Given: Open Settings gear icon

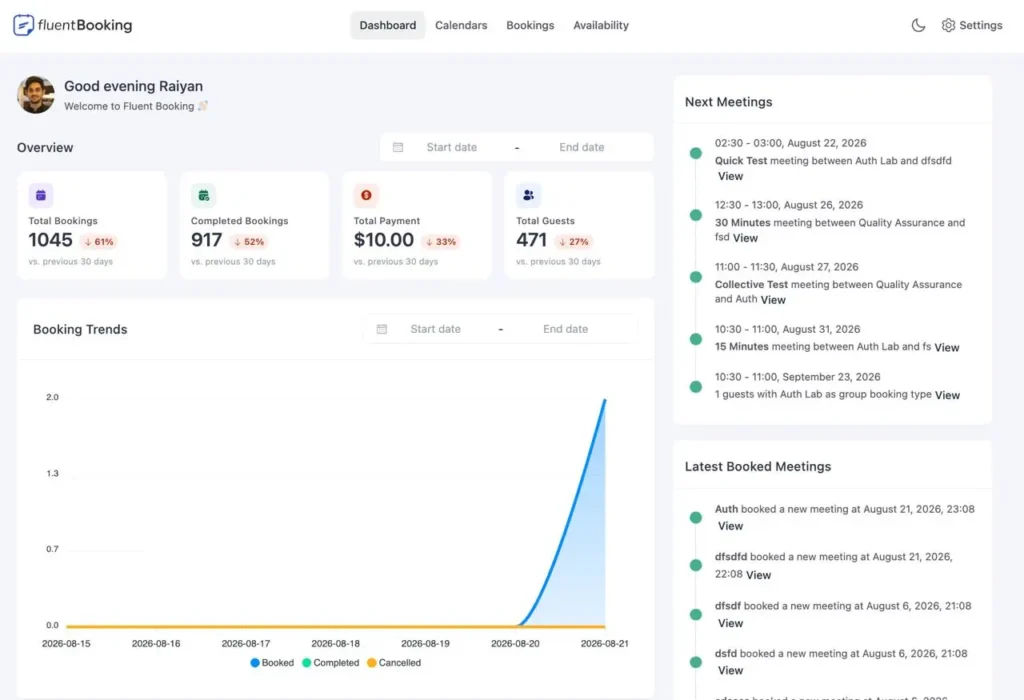Looking at the screenshot, I should click(948, 25).
